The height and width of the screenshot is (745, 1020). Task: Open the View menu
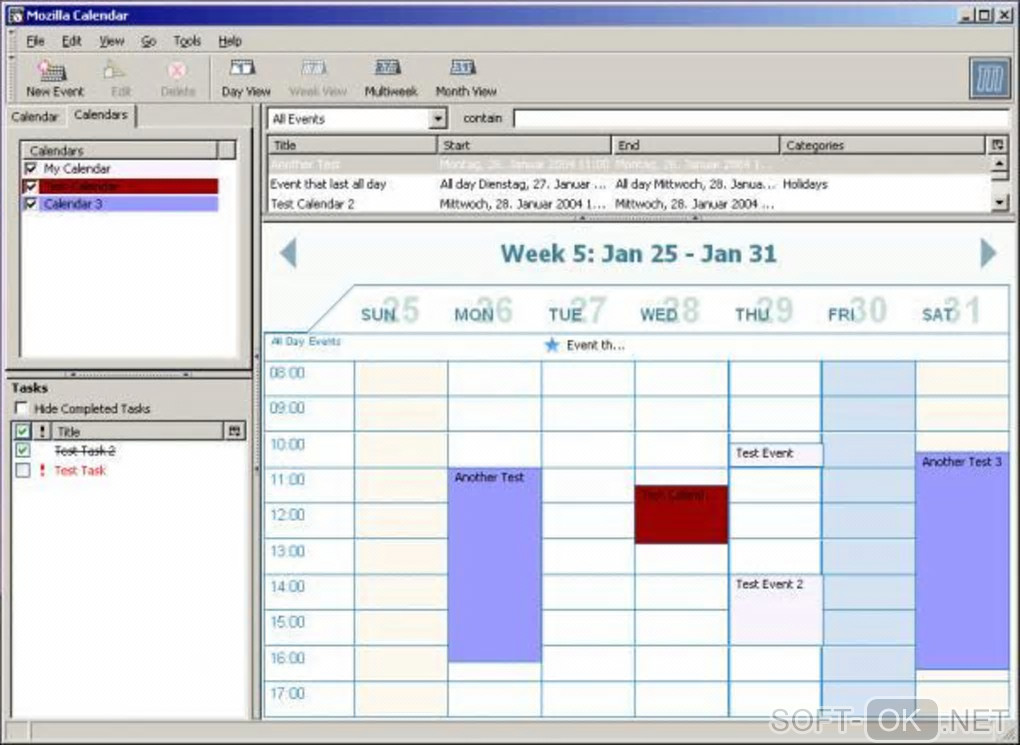tap(111, 41)
